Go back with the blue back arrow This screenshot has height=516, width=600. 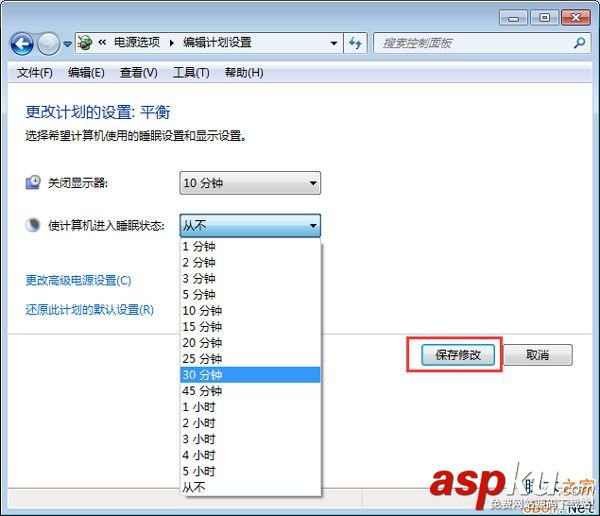pyautogui.click(x=22, y=44)
